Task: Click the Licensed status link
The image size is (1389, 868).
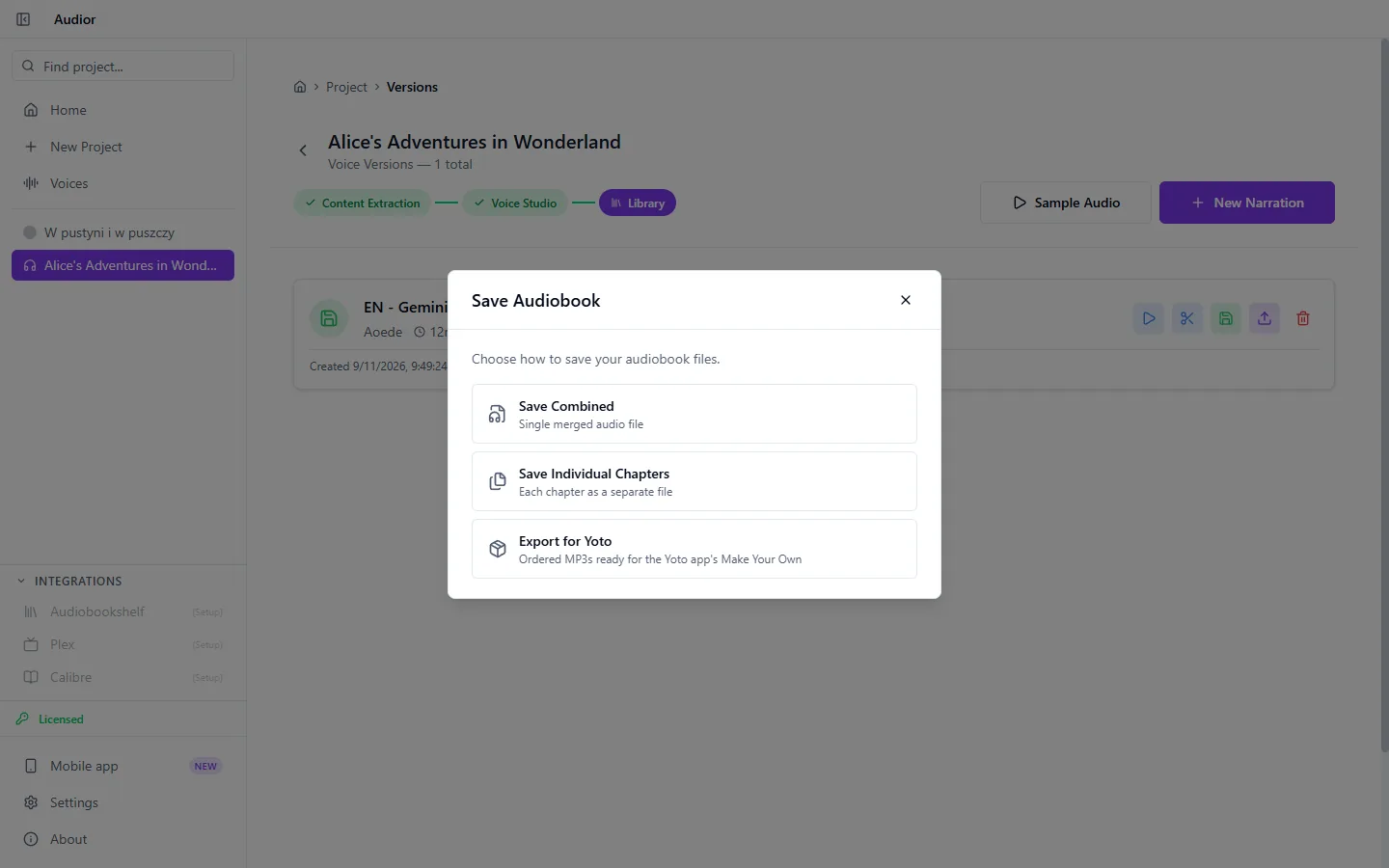Action: (x=50, y=719)
